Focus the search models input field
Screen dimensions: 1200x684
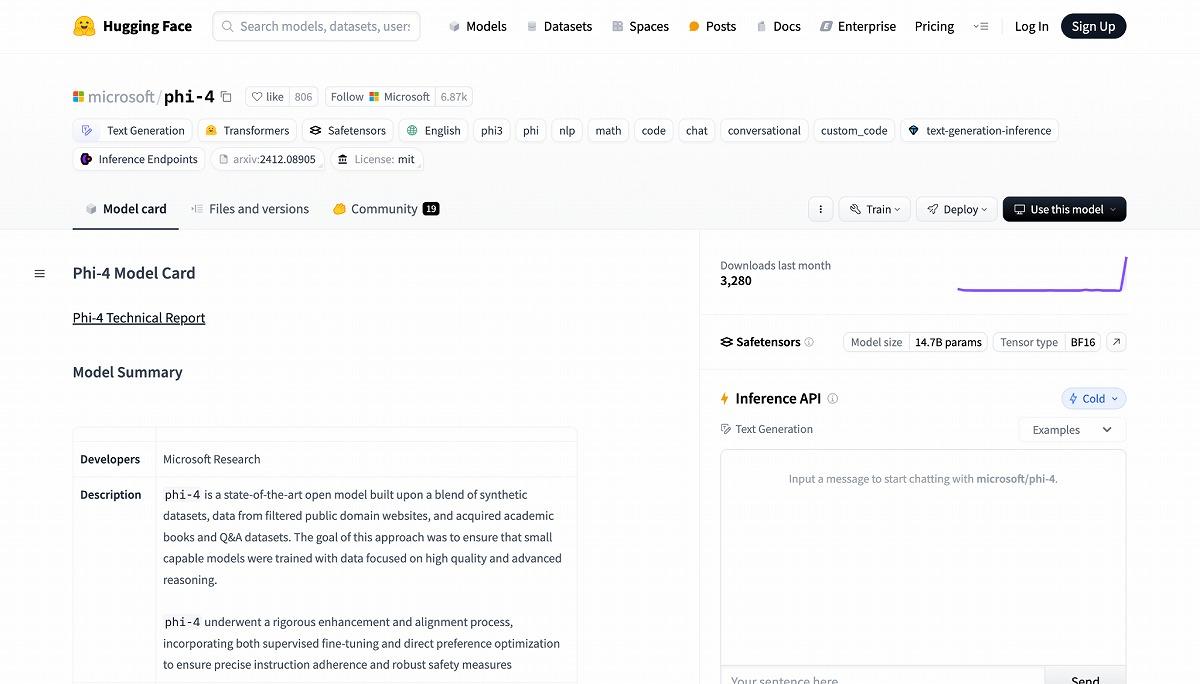pyautogui.click(x=324, y=26)
